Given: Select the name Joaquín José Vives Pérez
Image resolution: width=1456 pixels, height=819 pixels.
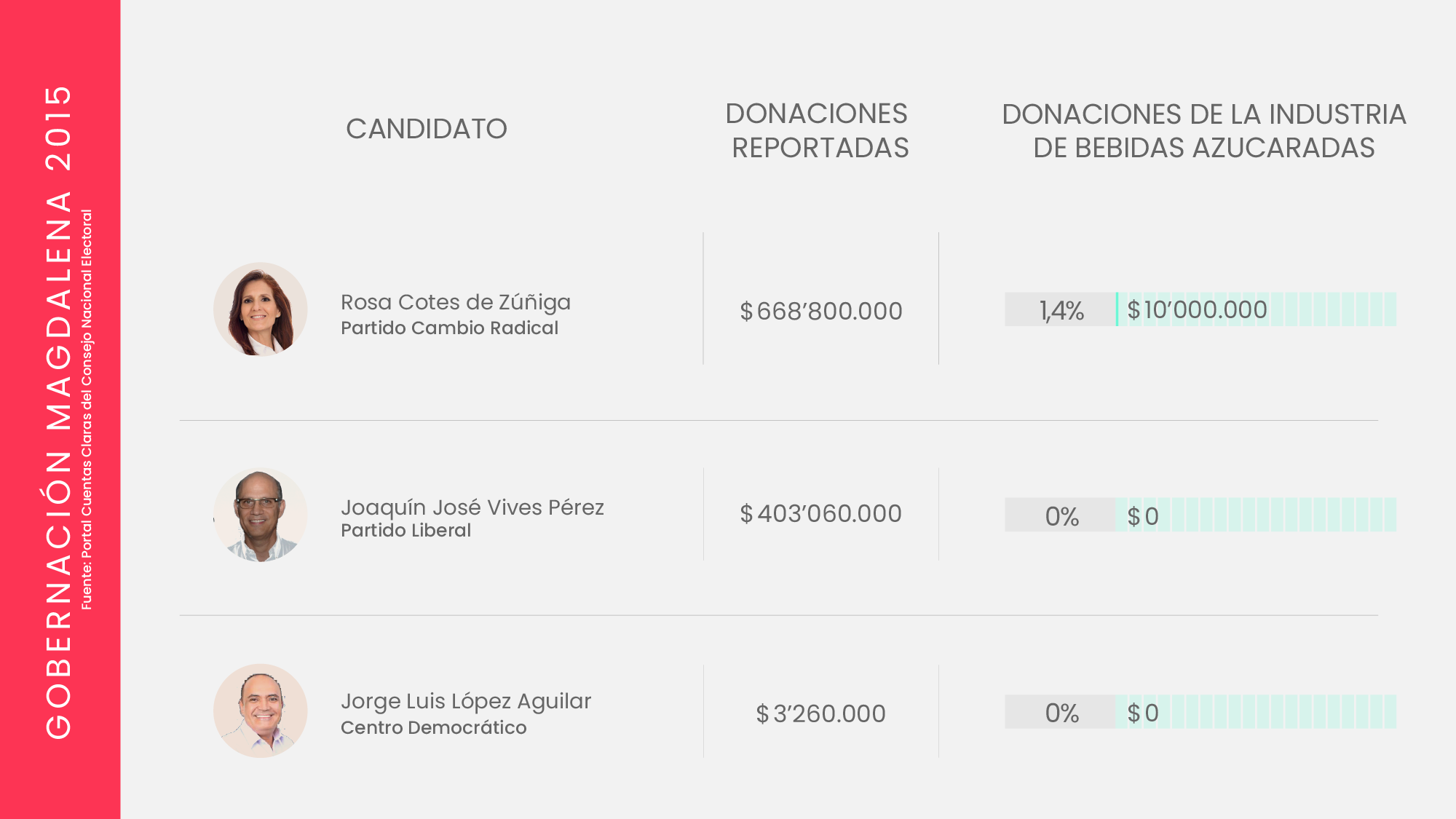Looking at the screenshot, I should pos(472,507).
